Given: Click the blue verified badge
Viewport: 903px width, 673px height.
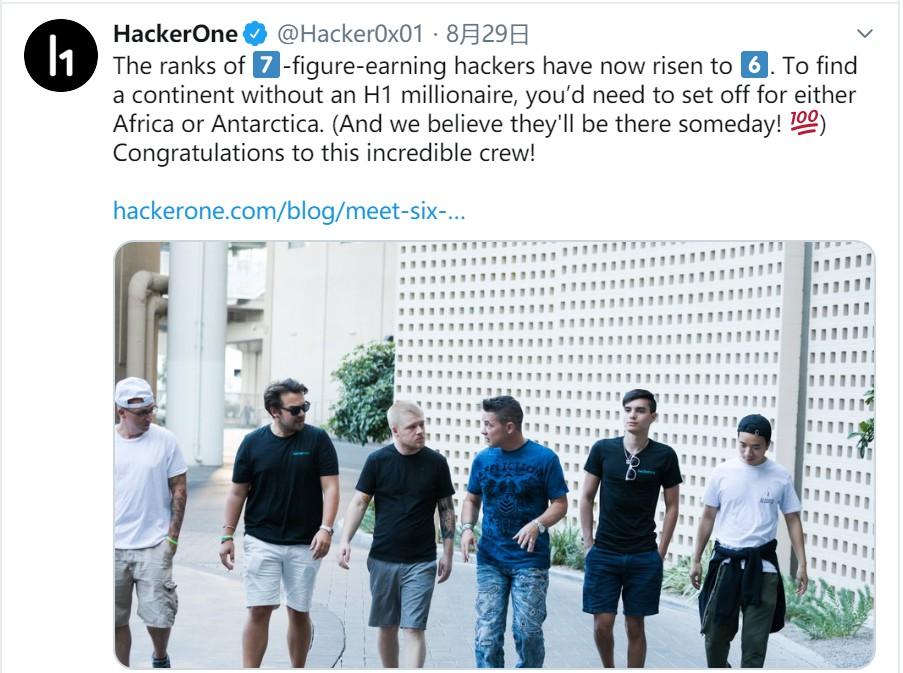Looking at the screenshot, I should tap(255, 35).
